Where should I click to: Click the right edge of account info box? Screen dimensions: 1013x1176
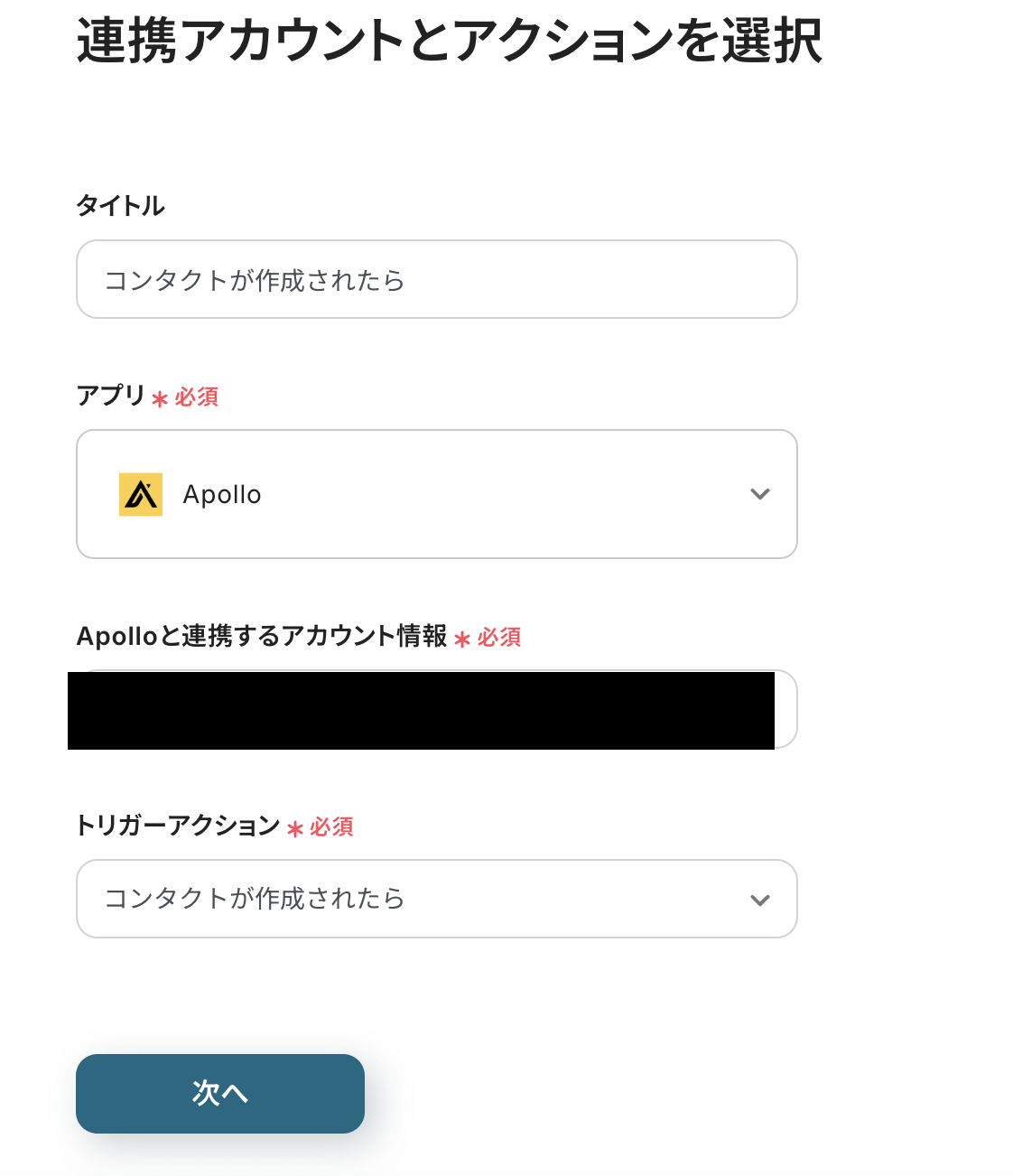[785, 710]
